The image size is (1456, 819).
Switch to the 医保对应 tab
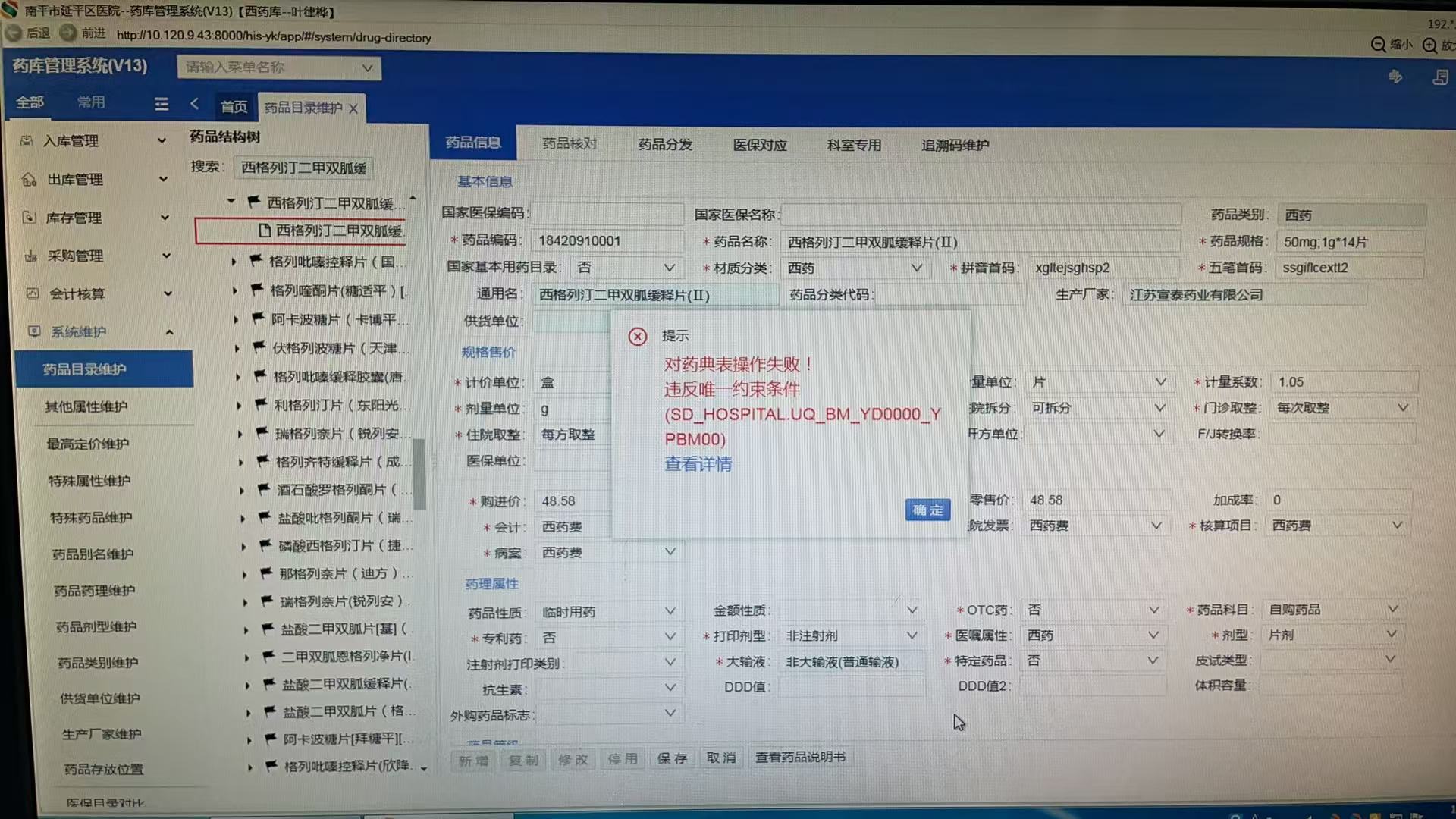click(759, 145)
